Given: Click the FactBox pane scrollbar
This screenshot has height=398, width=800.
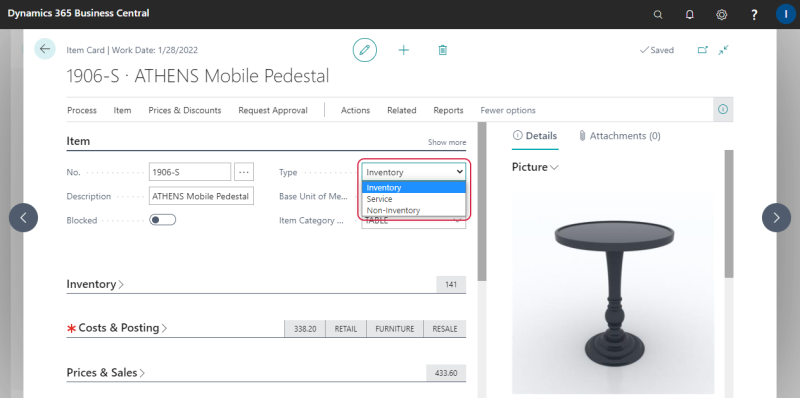Looking at the screenshot, I should coord(729,214).
